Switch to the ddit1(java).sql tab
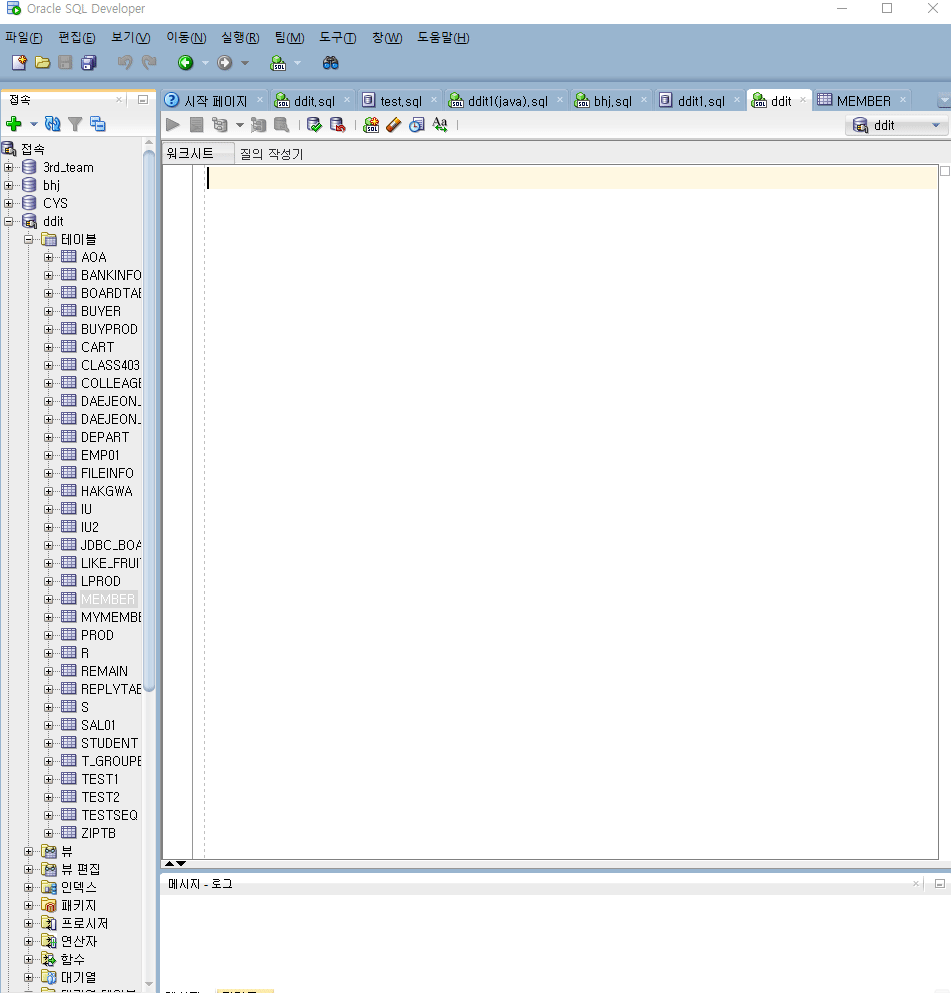 pyautogui.click(x=507, y=101)
